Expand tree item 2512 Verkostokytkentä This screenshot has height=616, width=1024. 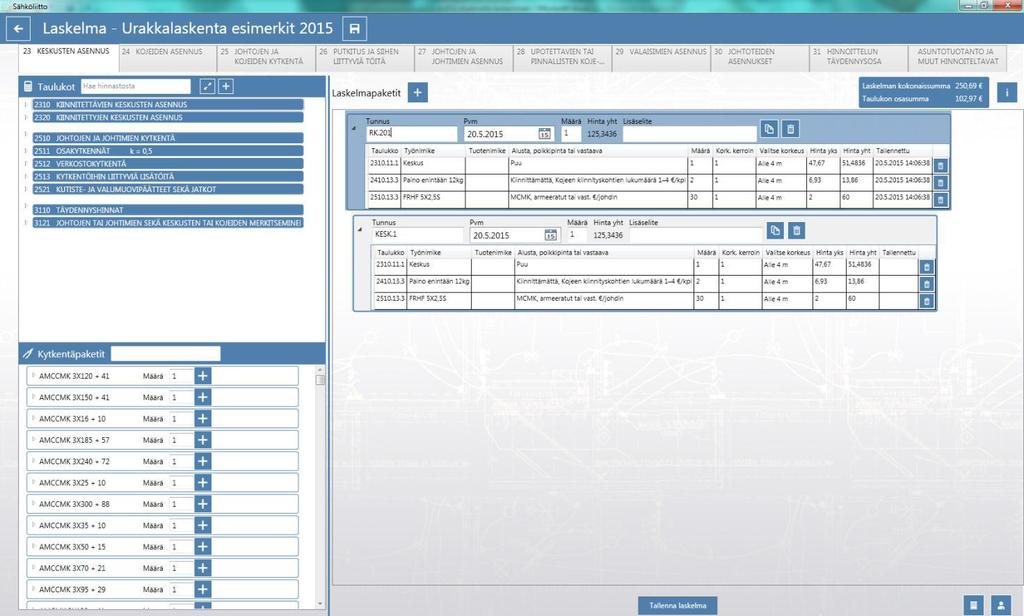click(x=26, y=163)
